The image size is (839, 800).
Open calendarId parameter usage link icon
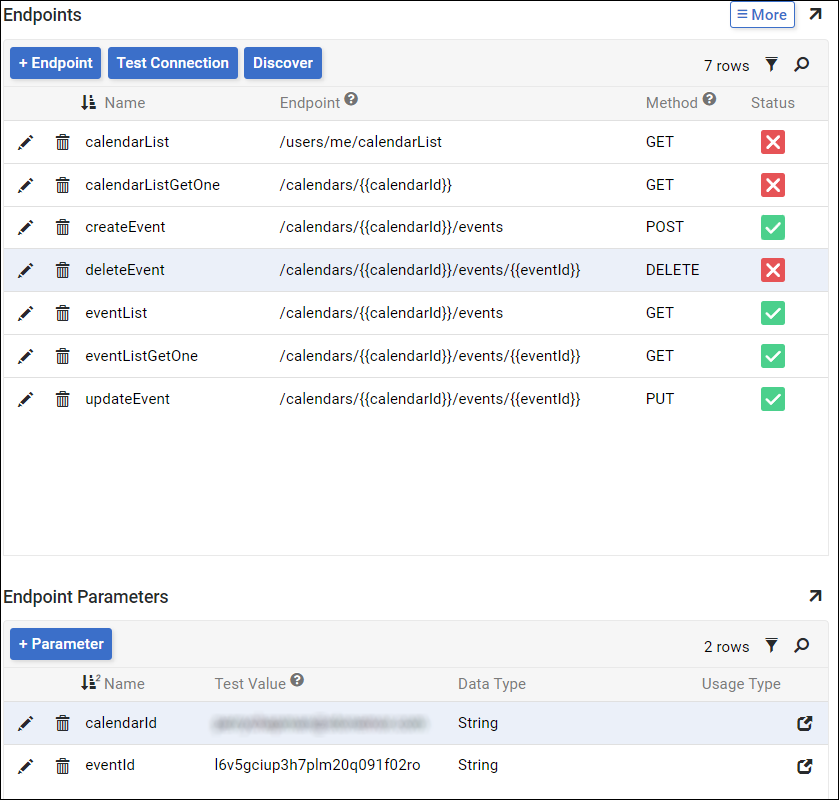pos(804,723)
